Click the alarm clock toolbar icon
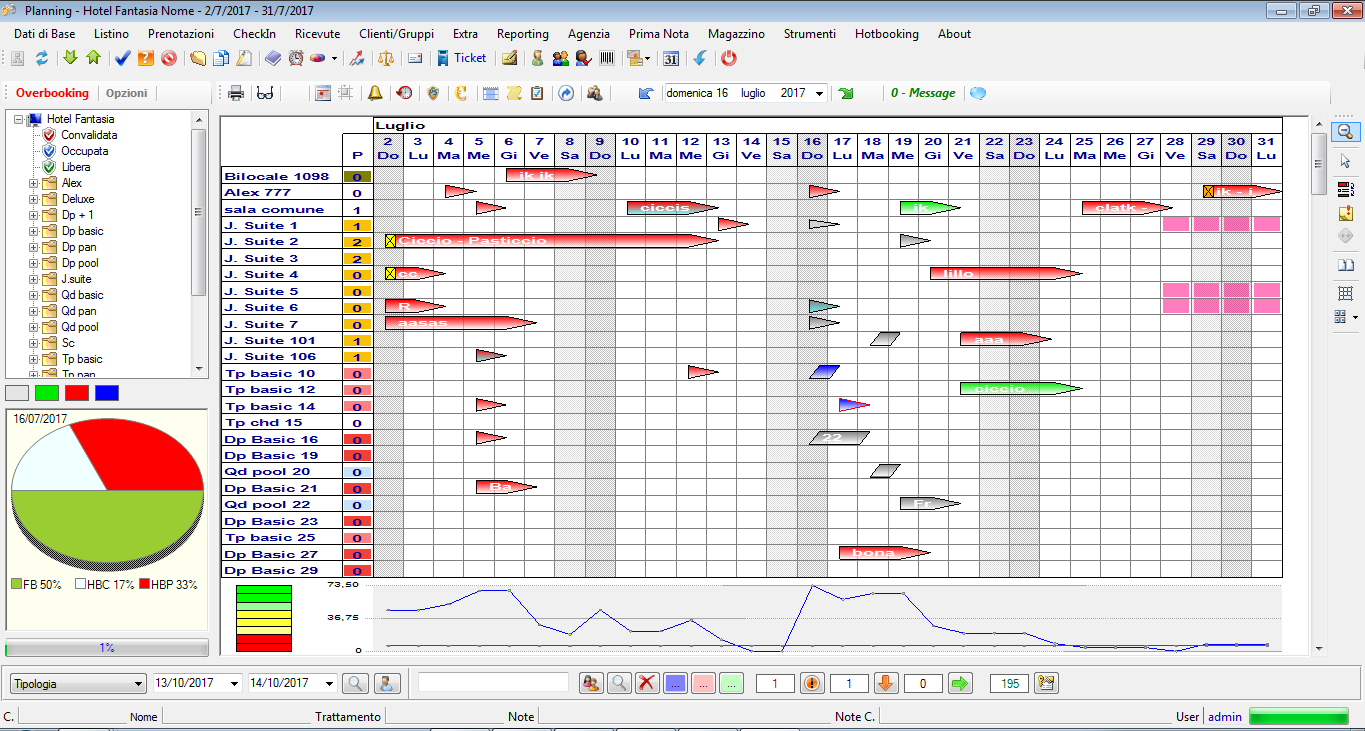The width and height of the screenshot is (1365, 731). click(296, 58)
